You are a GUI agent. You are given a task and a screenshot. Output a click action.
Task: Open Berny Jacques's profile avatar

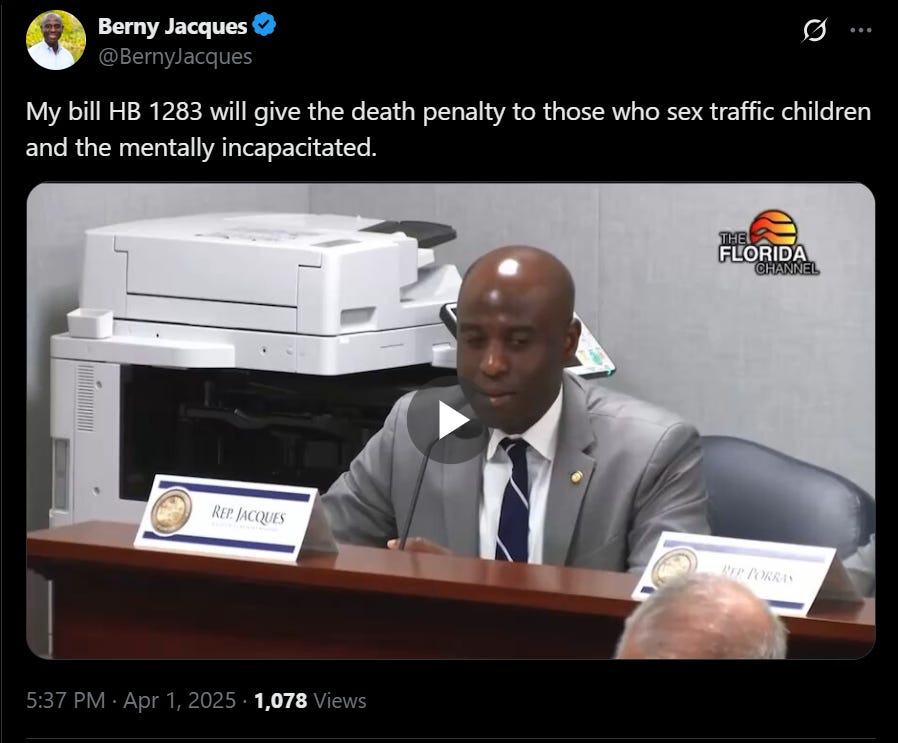(56, 41)
